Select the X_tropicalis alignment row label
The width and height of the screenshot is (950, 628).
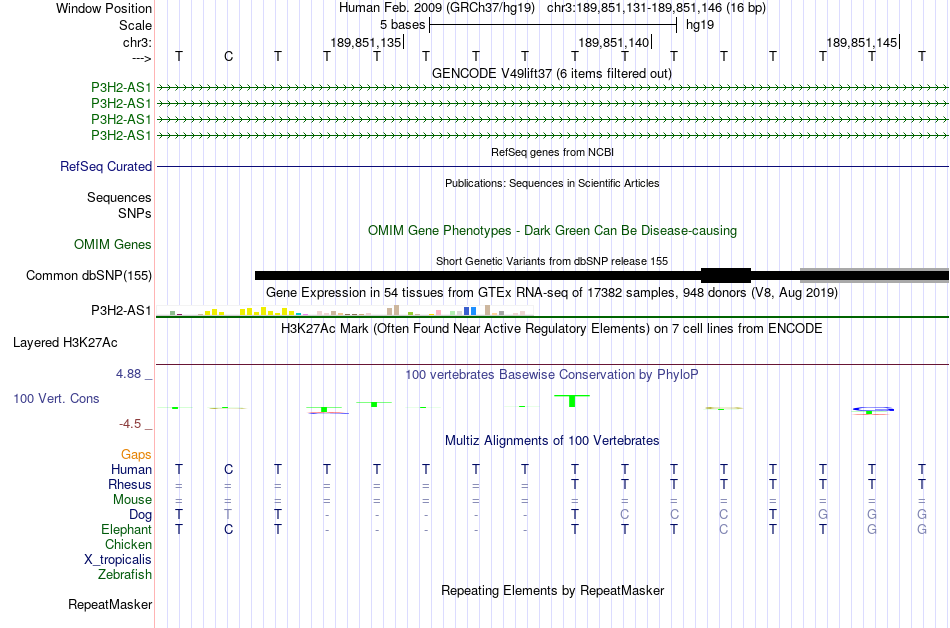pyautogui.click(x=118, y=560)
